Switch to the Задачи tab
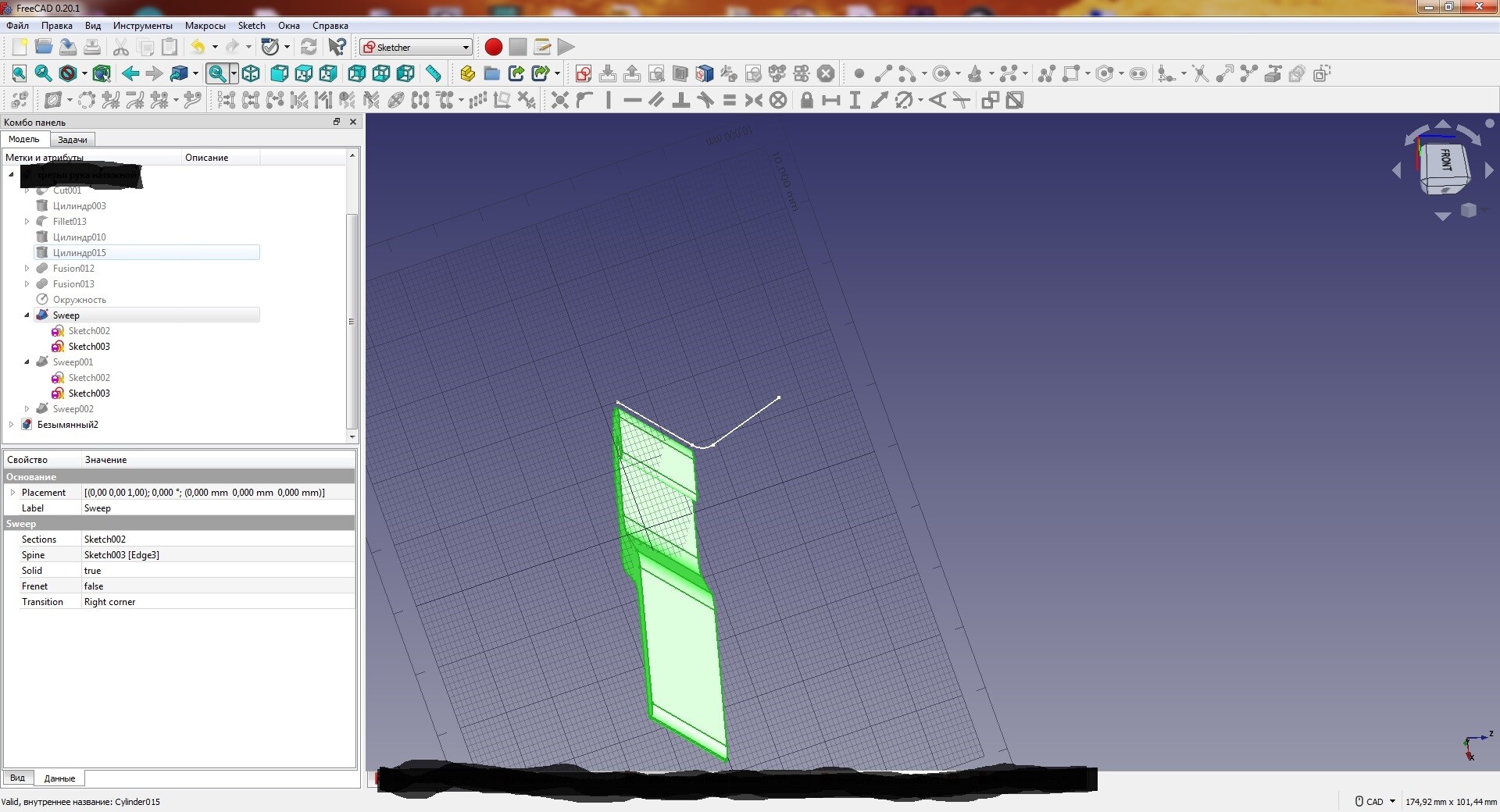Viewport: 1500px width, 812px height. click(73, 140)
